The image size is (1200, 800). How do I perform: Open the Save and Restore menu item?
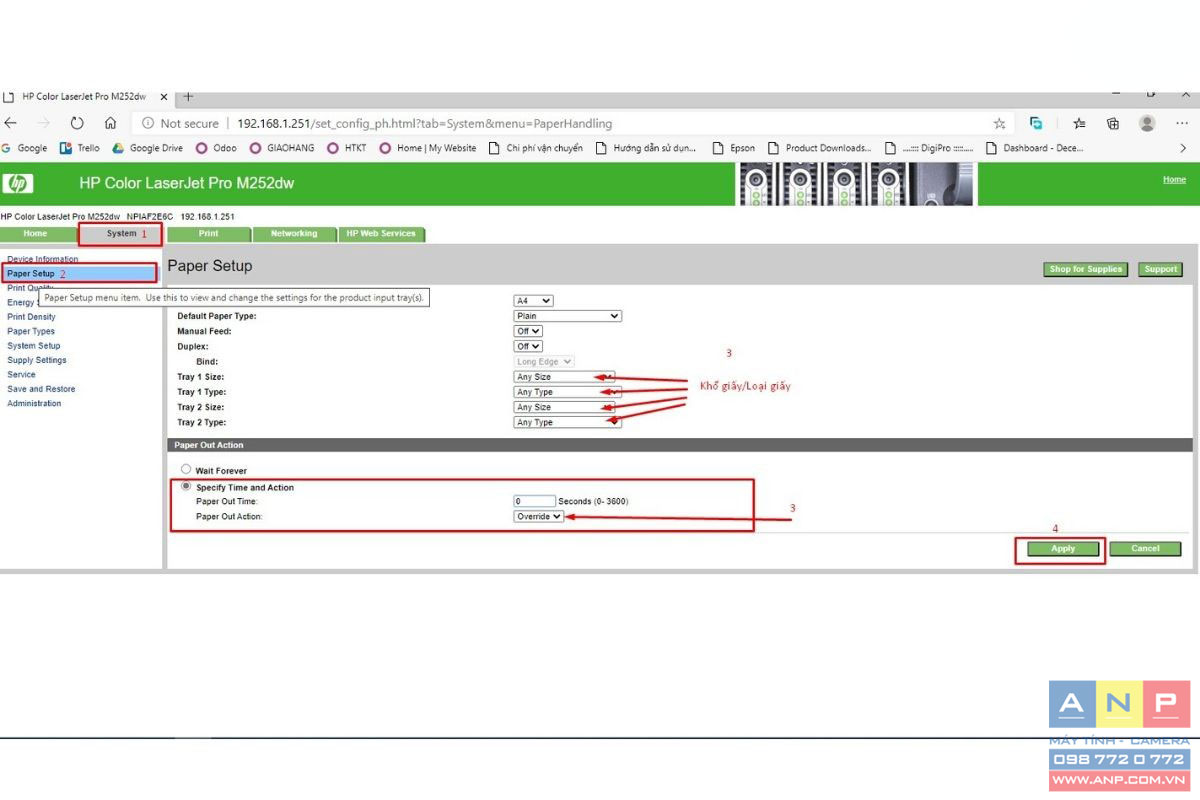pos(41,389)
